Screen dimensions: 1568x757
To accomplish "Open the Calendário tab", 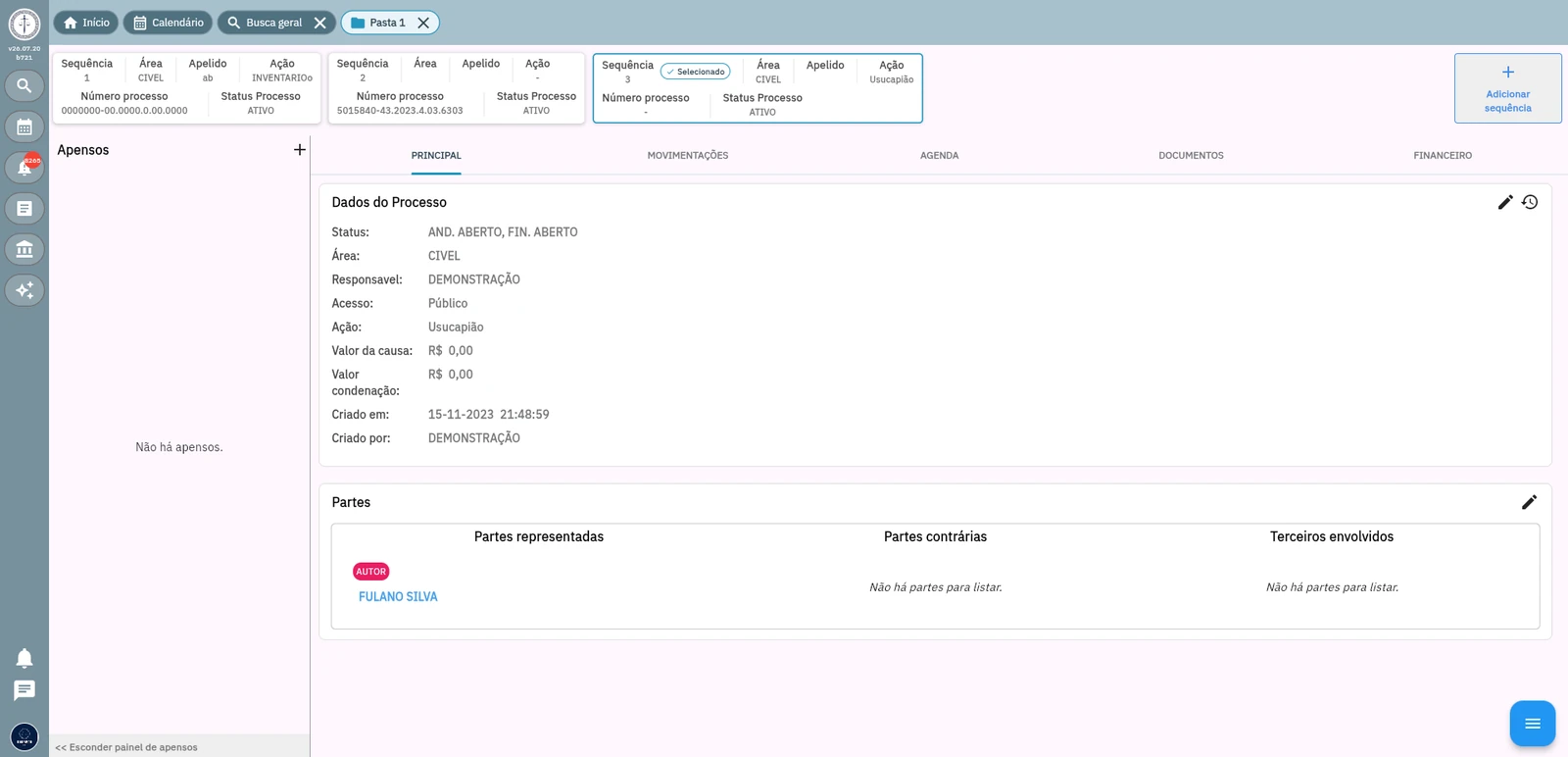I will 168,23.
